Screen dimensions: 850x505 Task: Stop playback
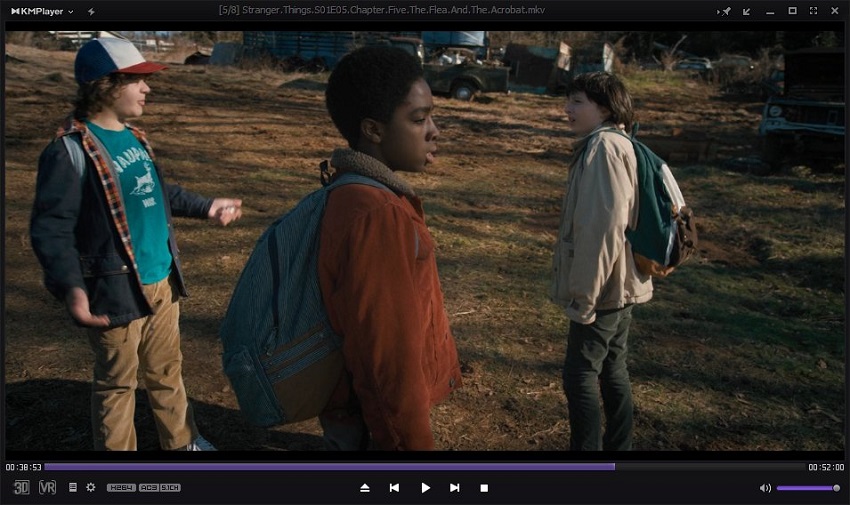[x=484, y=487]
